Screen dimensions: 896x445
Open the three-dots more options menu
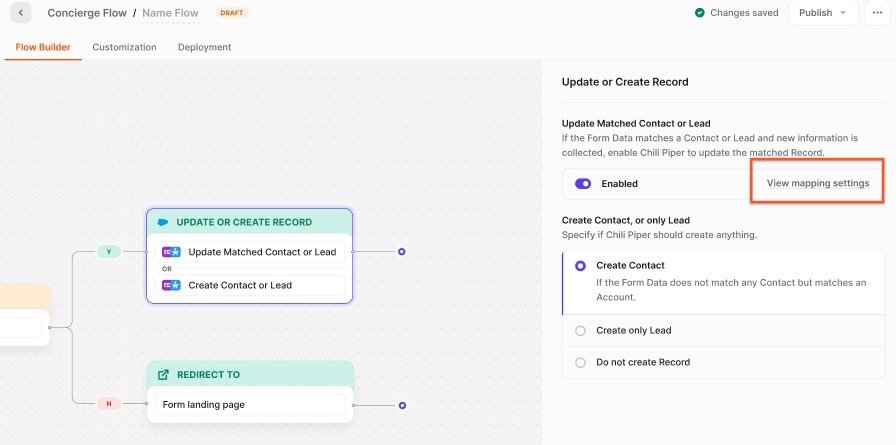[x=878, y=13]
